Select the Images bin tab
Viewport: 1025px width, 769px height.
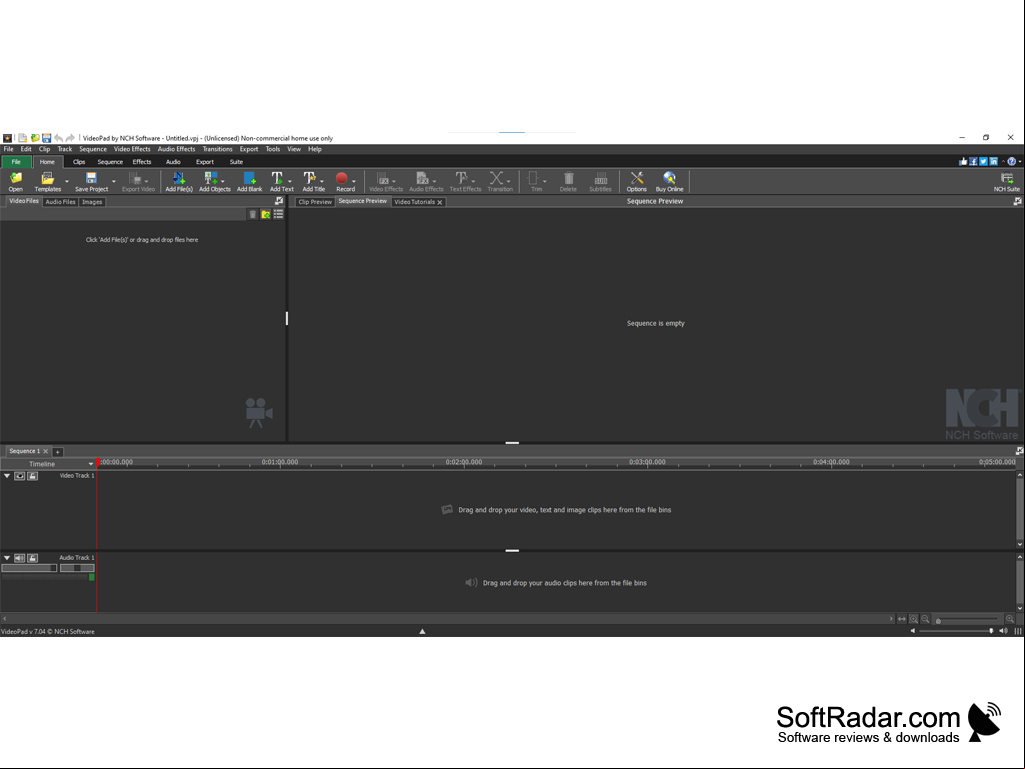point(92,202)
